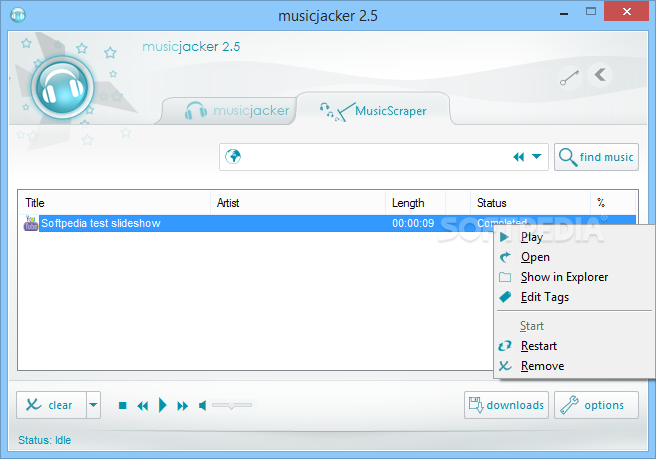Click the disabled Start menu entry
Image resolution: width=656 pixels, height=459 pixels.
pos(574,326)
